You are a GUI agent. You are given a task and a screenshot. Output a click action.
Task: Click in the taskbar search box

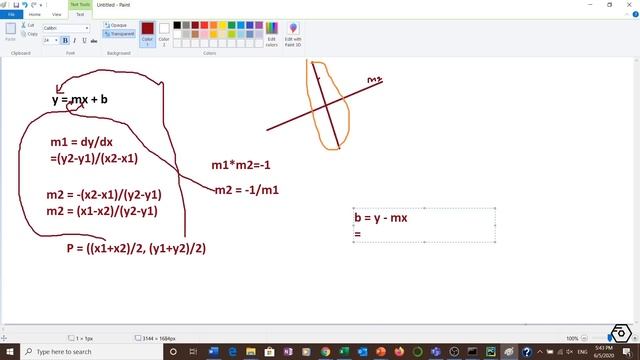point(91,351)
